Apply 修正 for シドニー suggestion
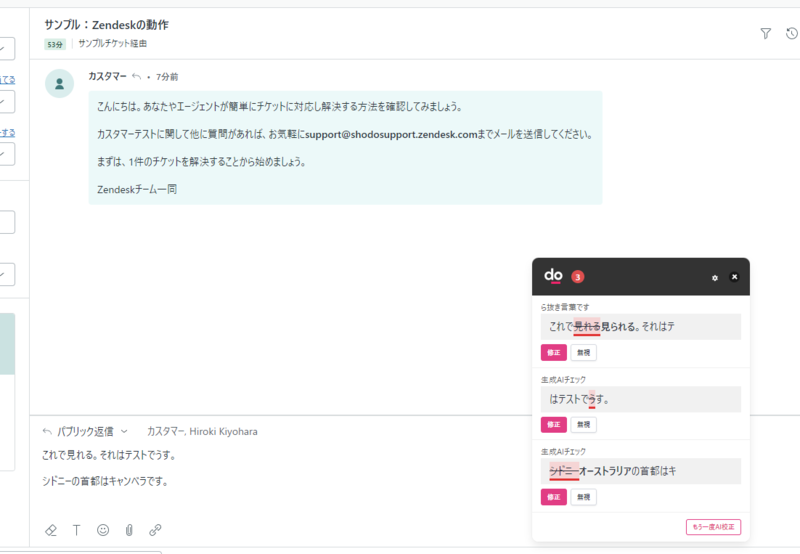Image resolution: width=800 pixels, height=554 pixels. click(554, 497)
